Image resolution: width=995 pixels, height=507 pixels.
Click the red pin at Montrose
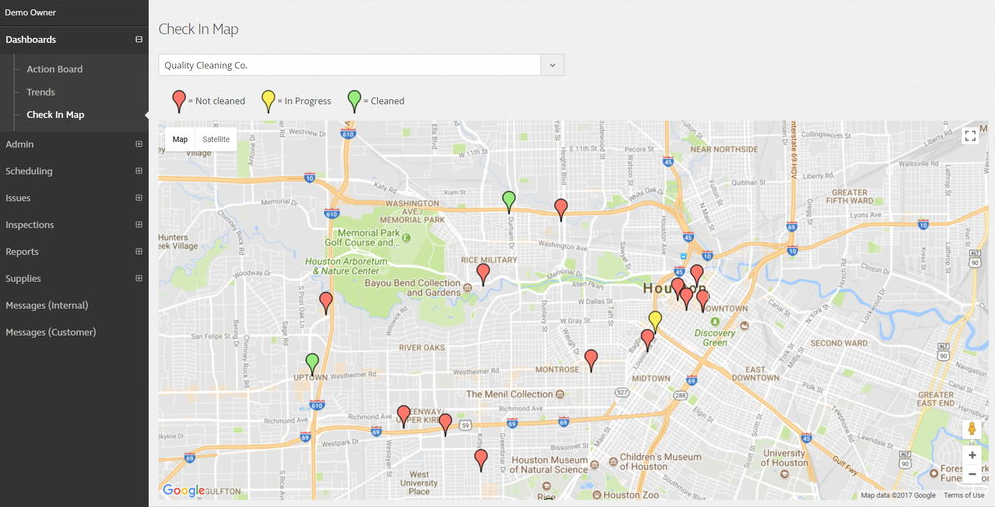point(591,360)
